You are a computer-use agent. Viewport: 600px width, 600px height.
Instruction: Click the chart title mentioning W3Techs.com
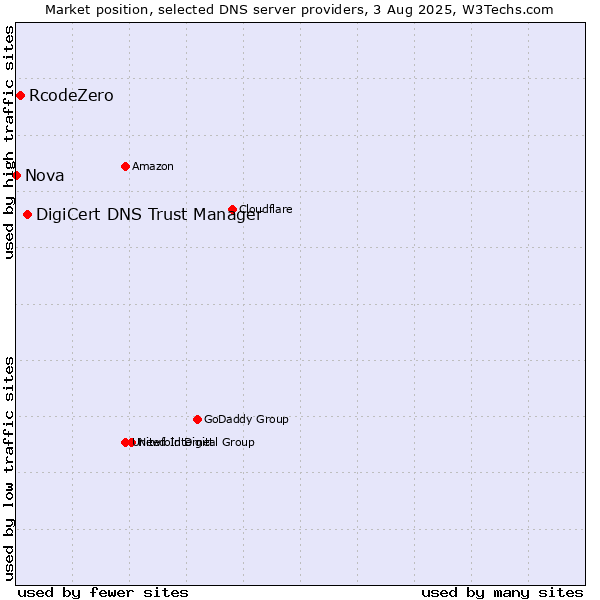coord(299,10)
